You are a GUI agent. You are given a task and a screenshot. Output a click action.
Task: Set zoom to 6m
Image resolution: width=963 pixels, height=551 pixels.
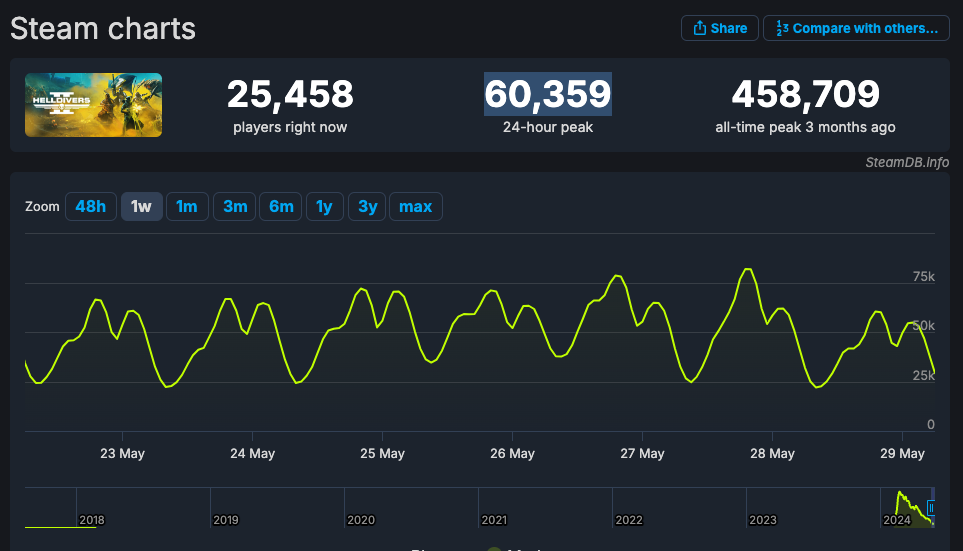281,206
